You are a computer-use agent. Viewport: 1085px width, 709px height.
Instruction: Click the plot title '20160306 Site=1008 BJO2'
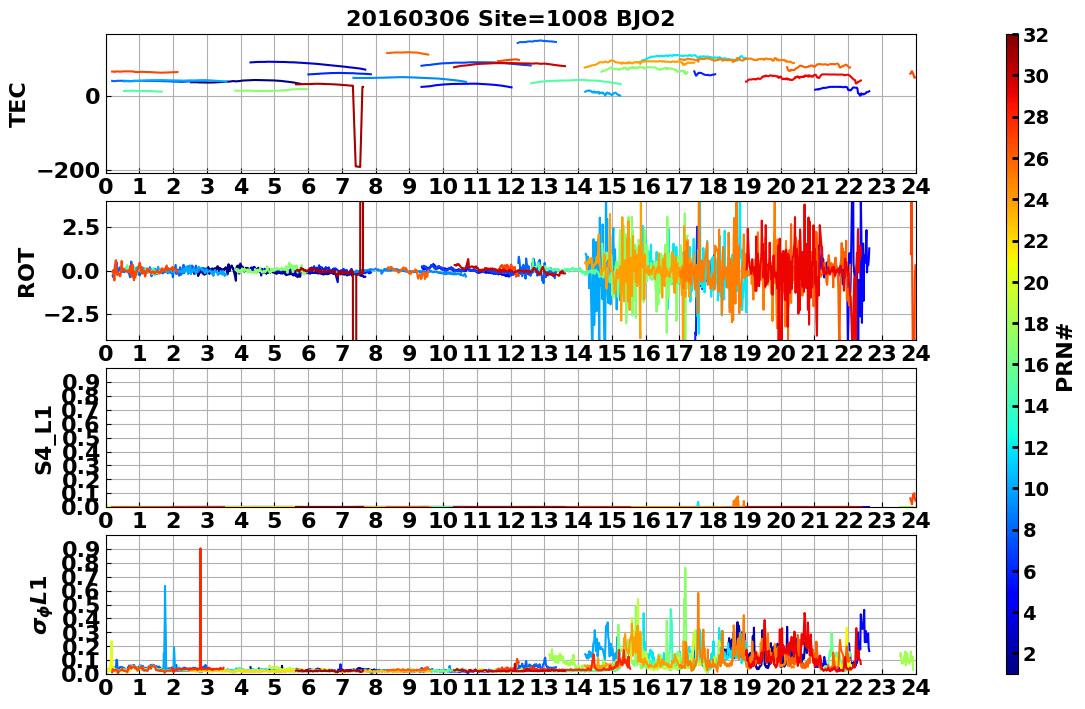point(511,18)
